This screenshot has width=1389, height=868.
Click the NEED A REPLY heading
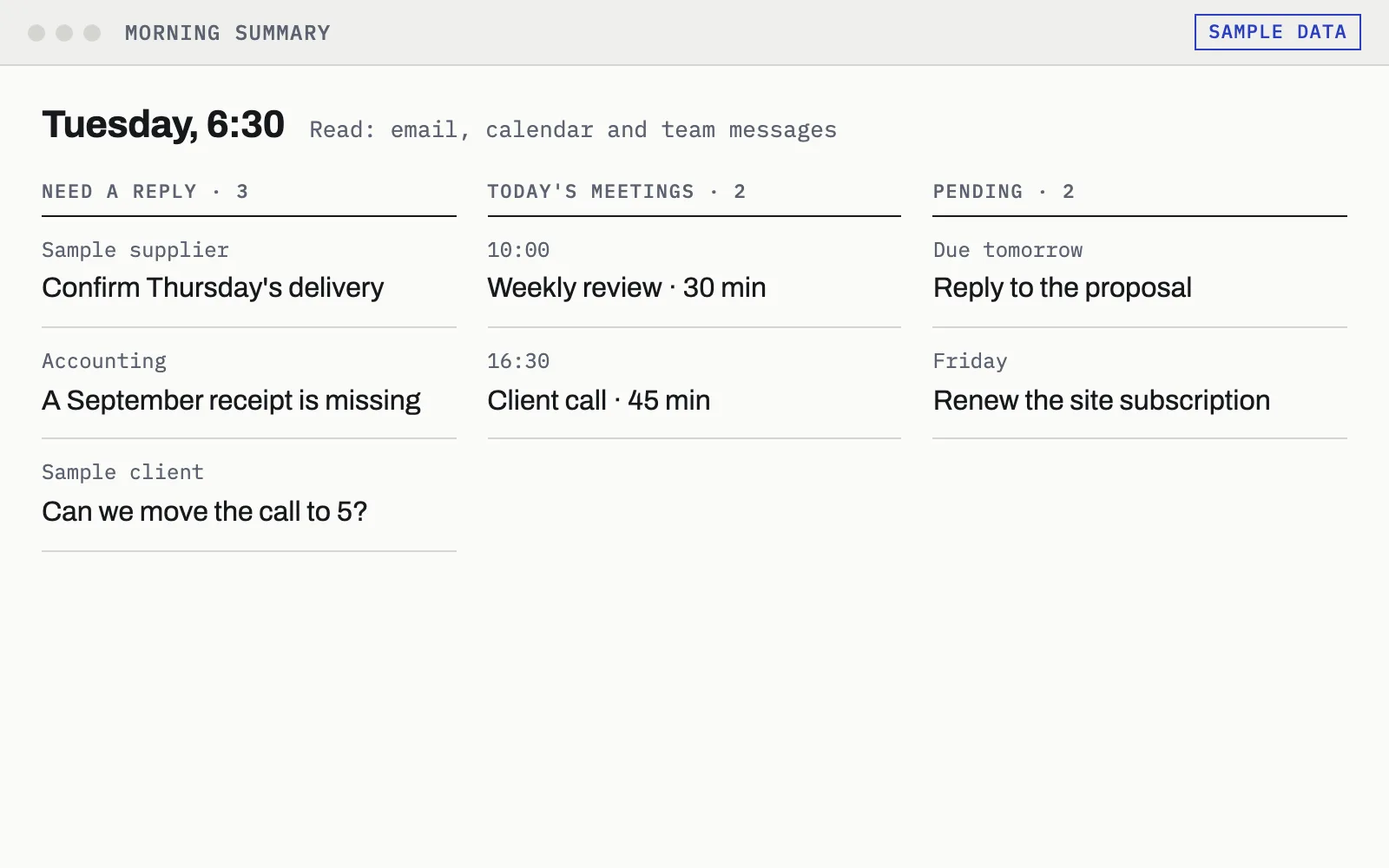[145, 192]
